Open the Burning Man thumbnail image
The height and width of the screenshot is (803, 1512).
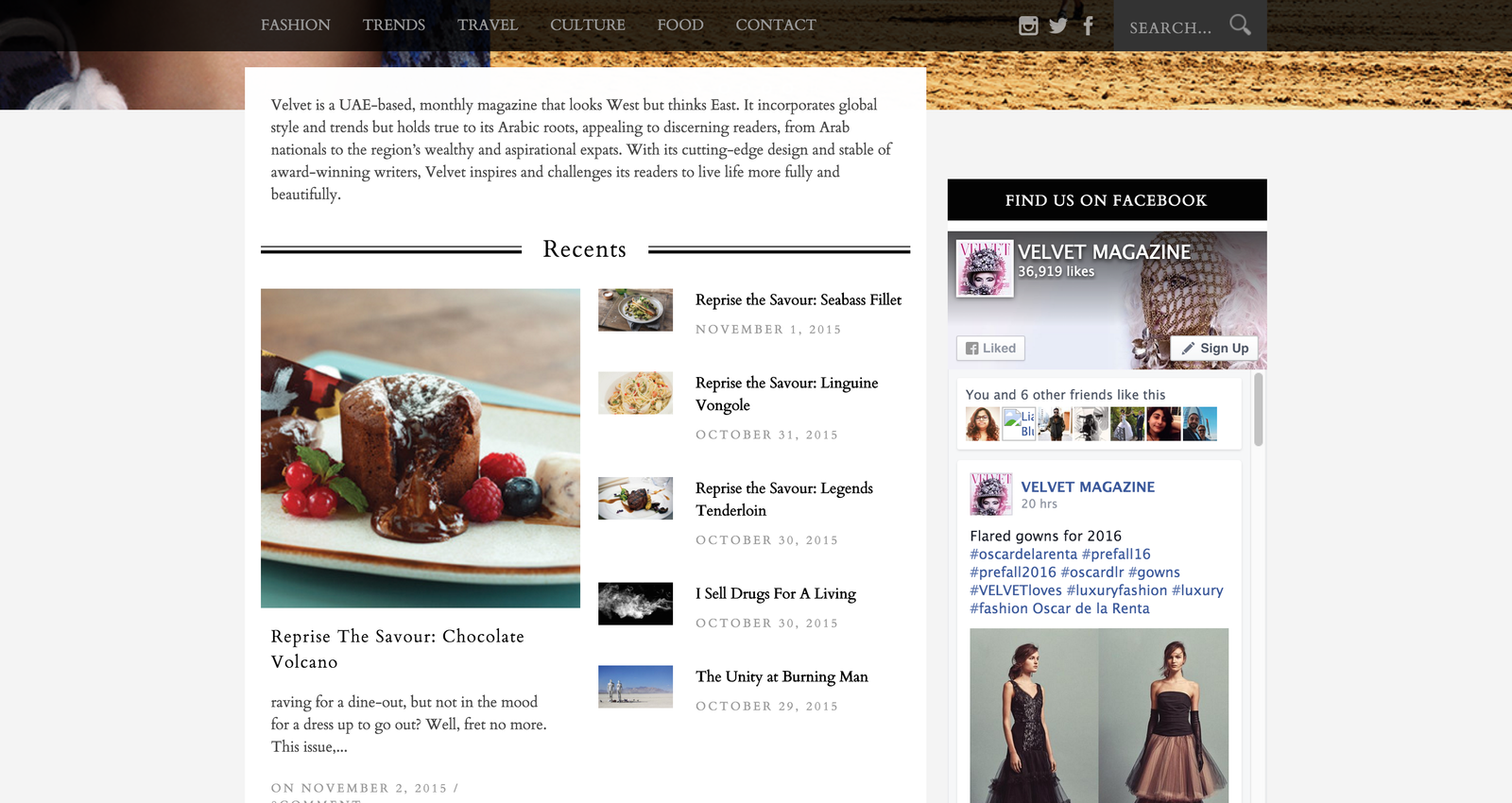tap(635, 687)
